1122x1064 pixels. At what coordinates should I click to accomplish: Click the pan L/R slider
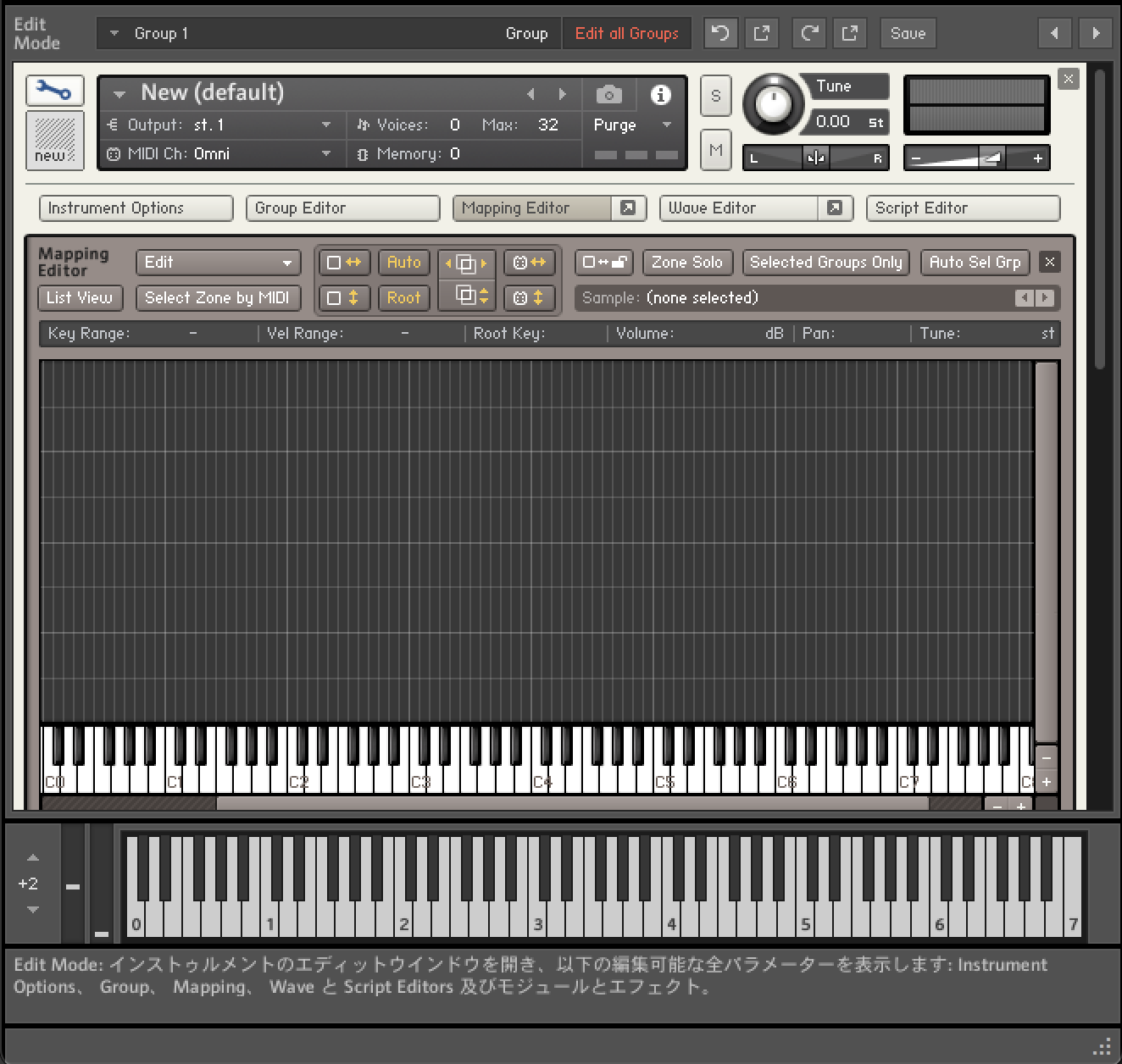(816, 158)
